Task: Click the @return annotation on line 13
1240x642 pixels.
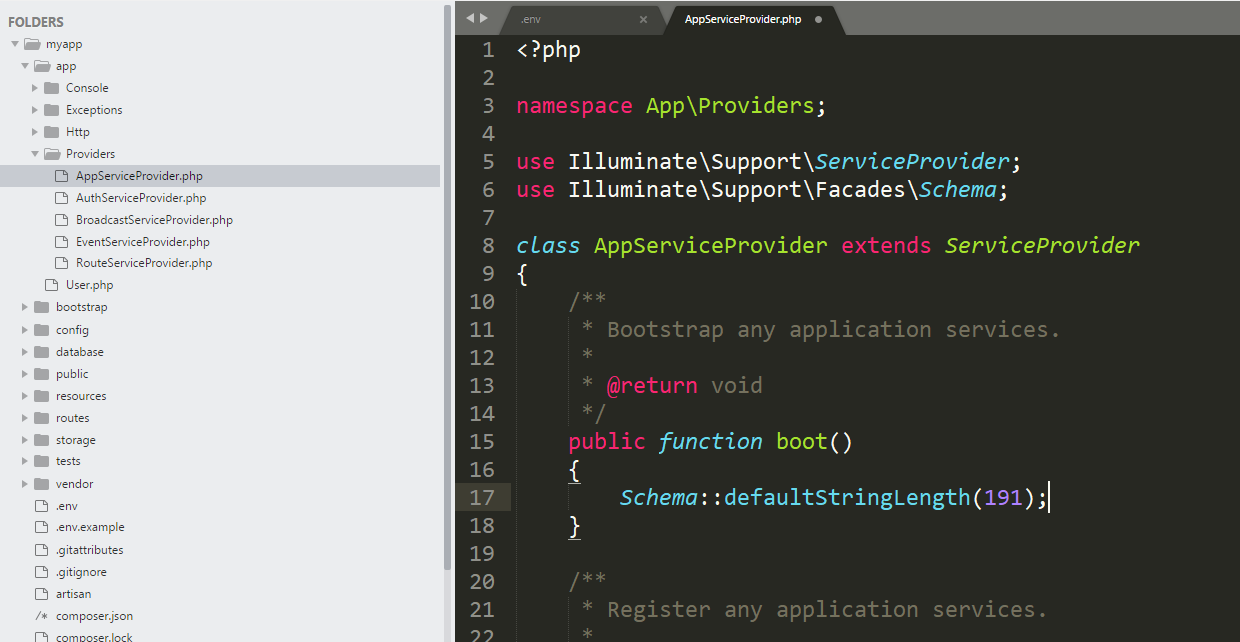Action: click(x=653, y=386)
